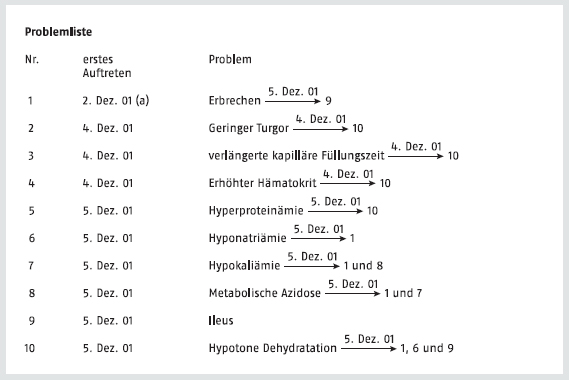
Task: Select the Hypokaliämie entry
Action: (x=244, y=266)
